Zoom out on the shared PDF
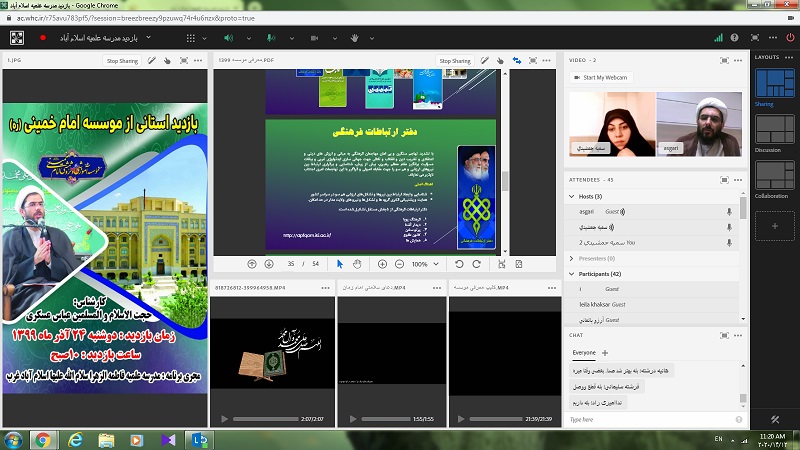Viewport: 800px width, 450px height. [399, 264]
